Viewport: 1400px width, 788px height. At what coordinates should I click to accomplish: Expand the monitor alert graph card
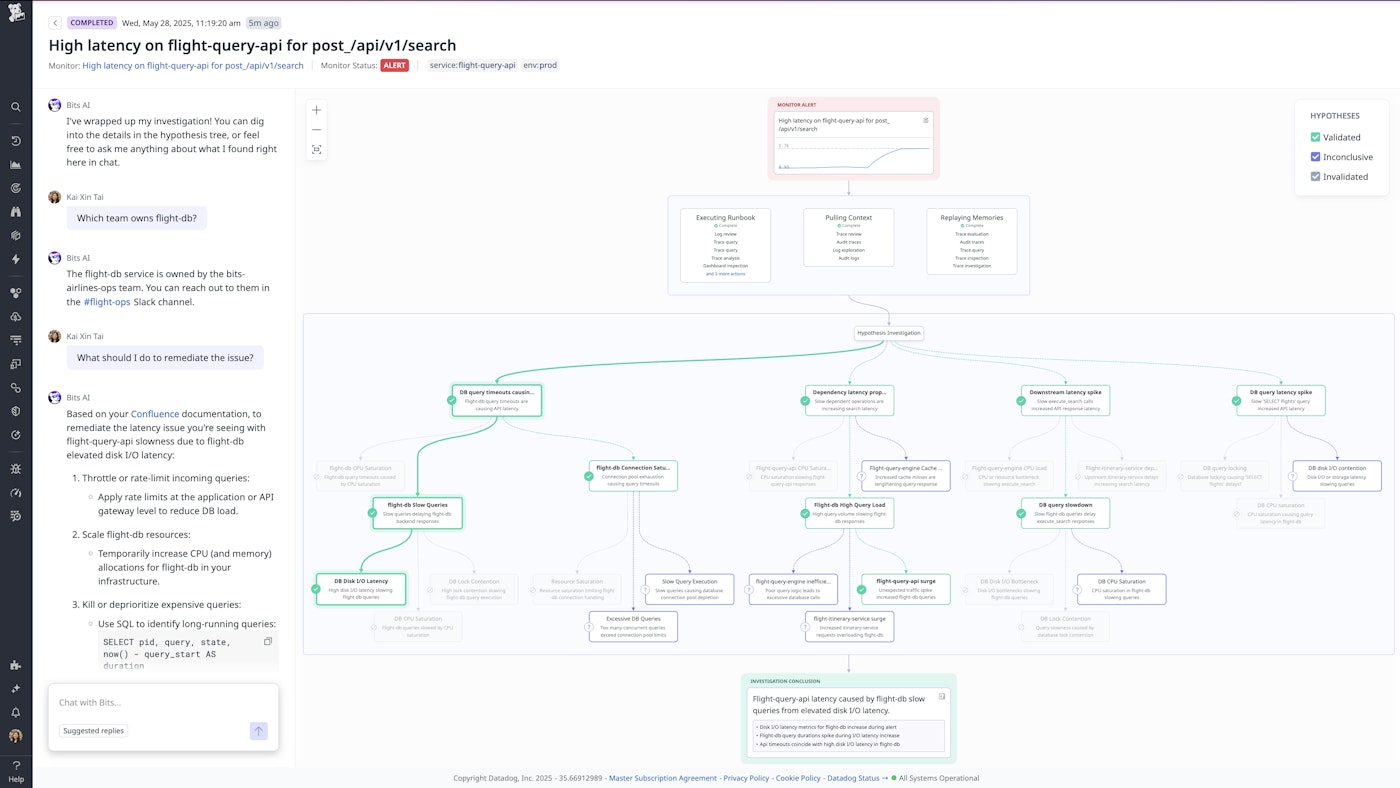(926, 120)
